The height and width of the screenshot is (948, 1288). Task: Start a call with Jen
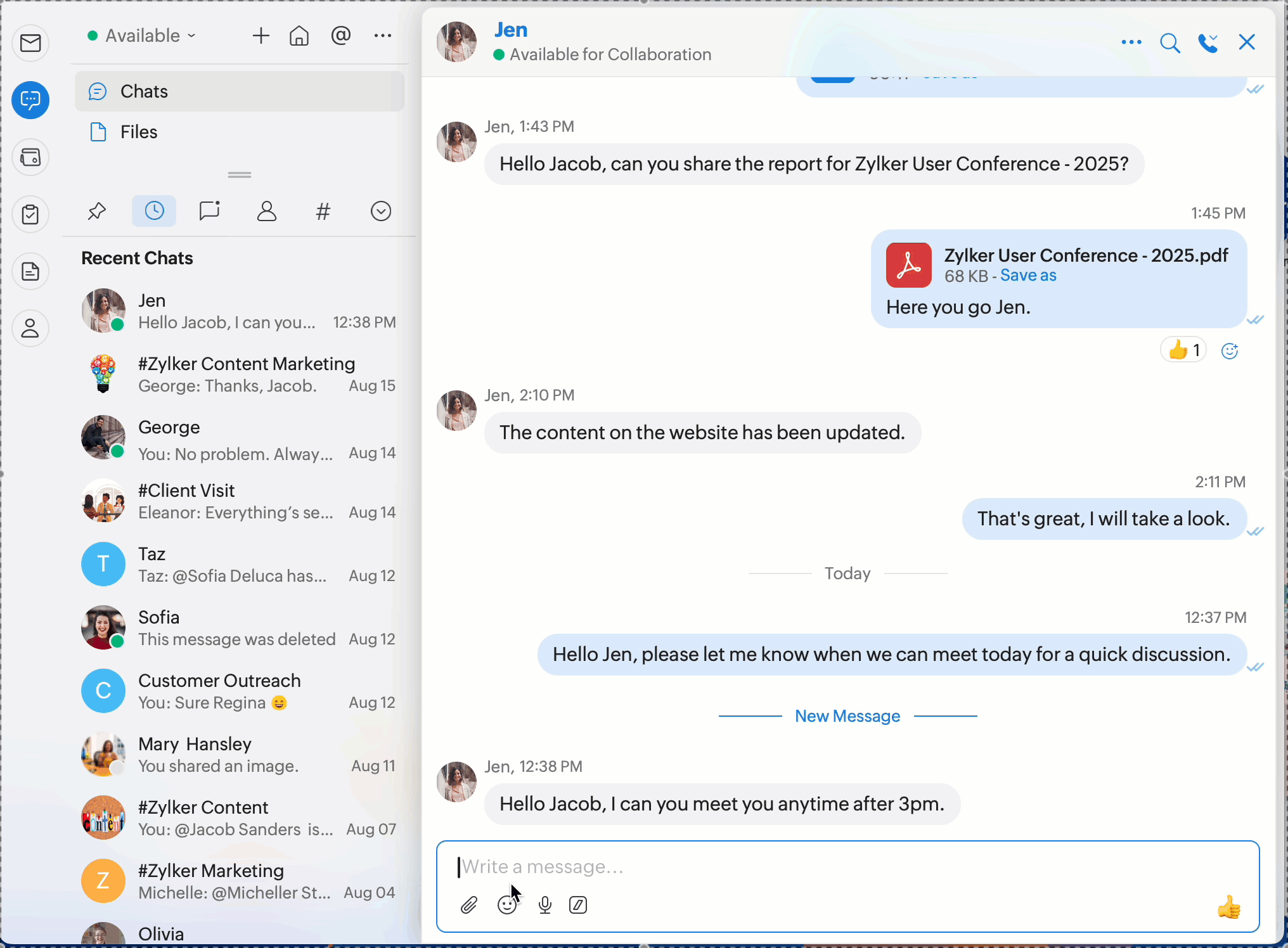tap(1208, 43)
